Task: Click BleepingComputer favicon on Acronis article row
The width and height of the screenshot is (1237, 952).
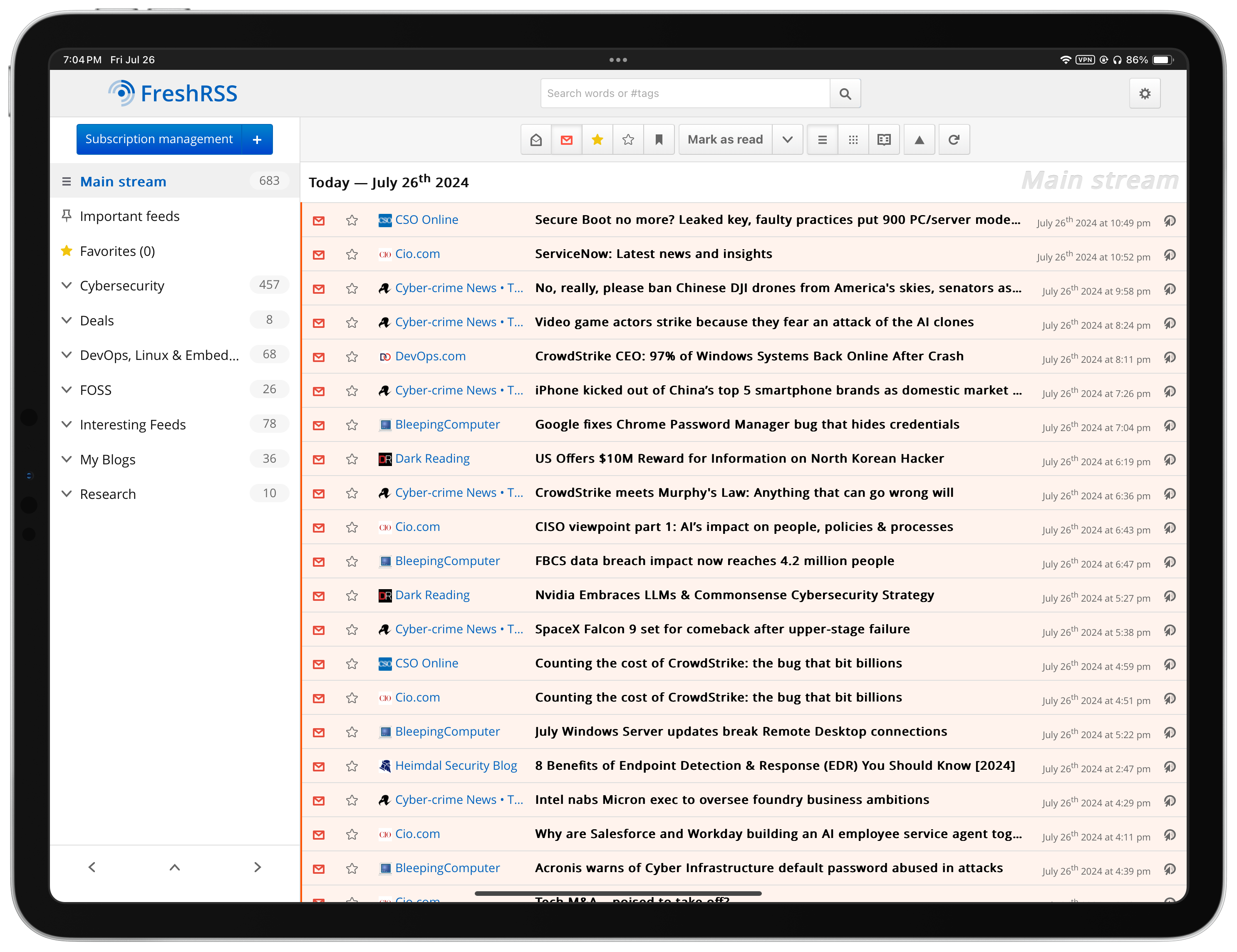Action: pos(385,868)
